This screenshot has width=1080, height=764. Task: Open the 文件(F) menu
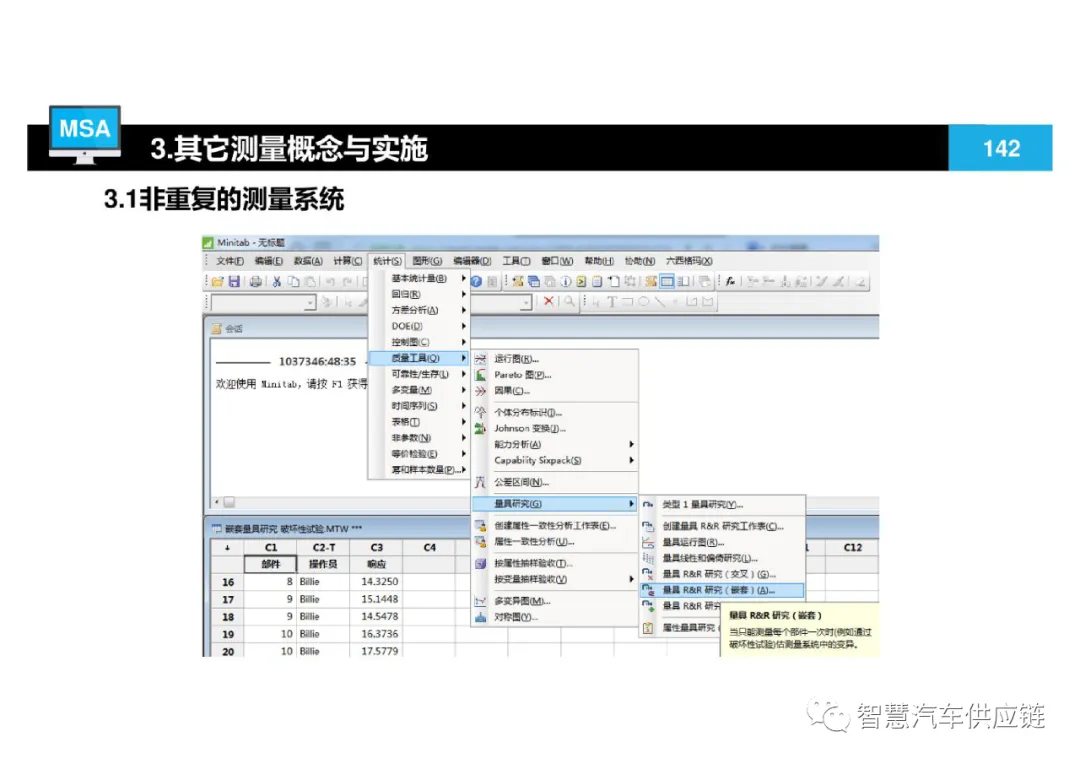click(x=229, y=261)
